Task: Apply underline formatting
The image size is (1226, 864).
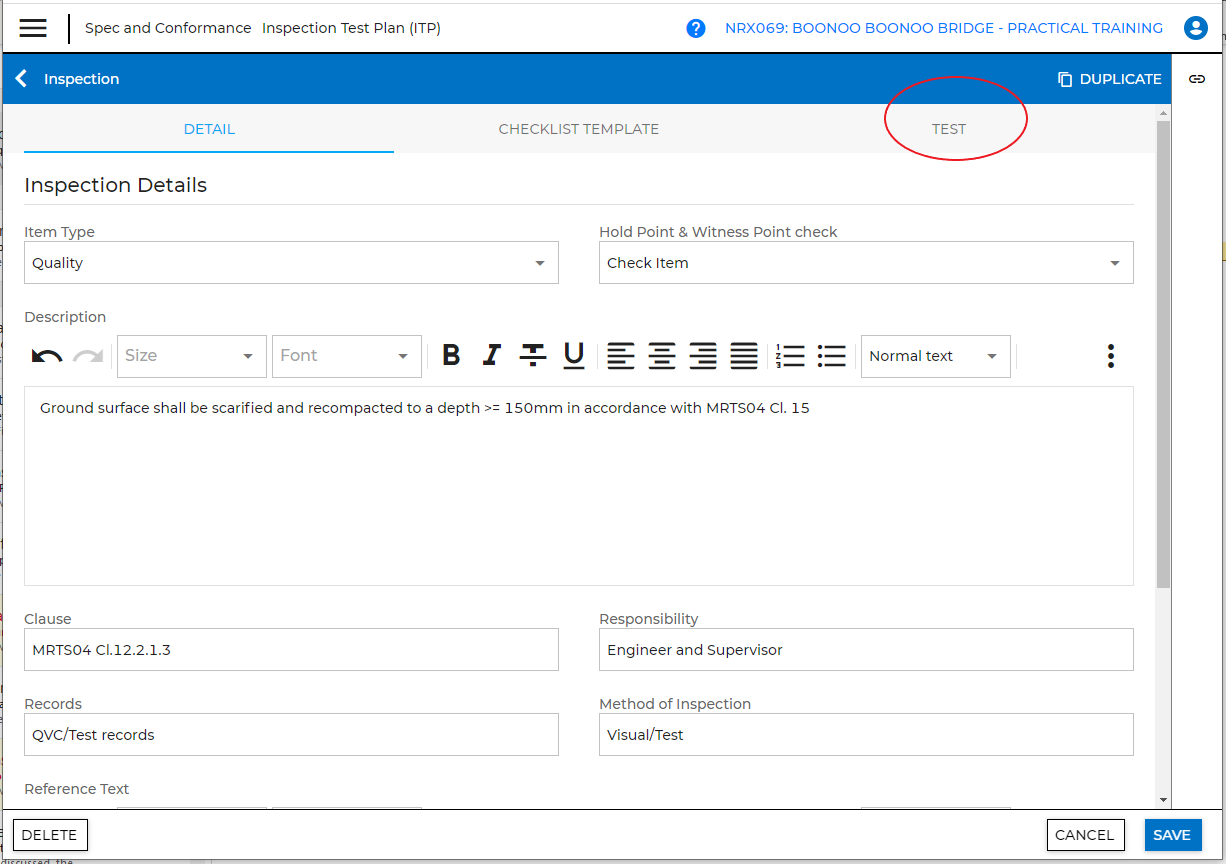Action: coord(573,355)
